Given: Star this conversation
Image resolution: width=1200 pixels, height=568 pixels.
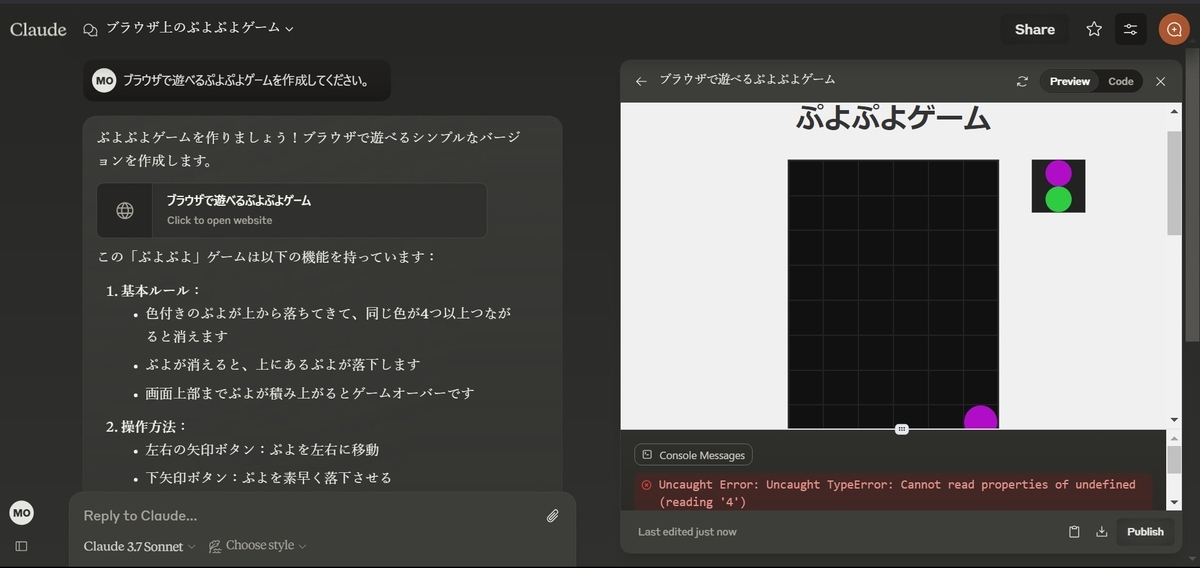Looking at the screenshot, I should (1094, 29).
